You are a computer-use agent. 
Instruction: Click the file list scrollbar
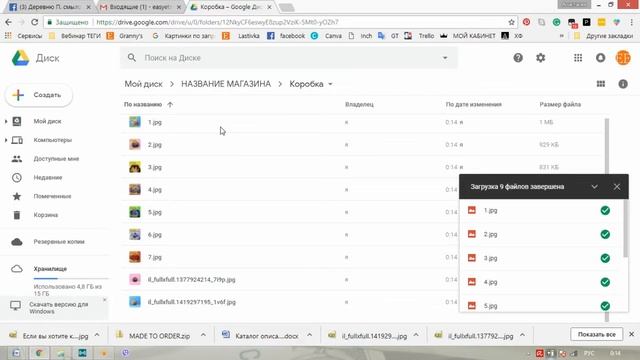click(607, 147)
